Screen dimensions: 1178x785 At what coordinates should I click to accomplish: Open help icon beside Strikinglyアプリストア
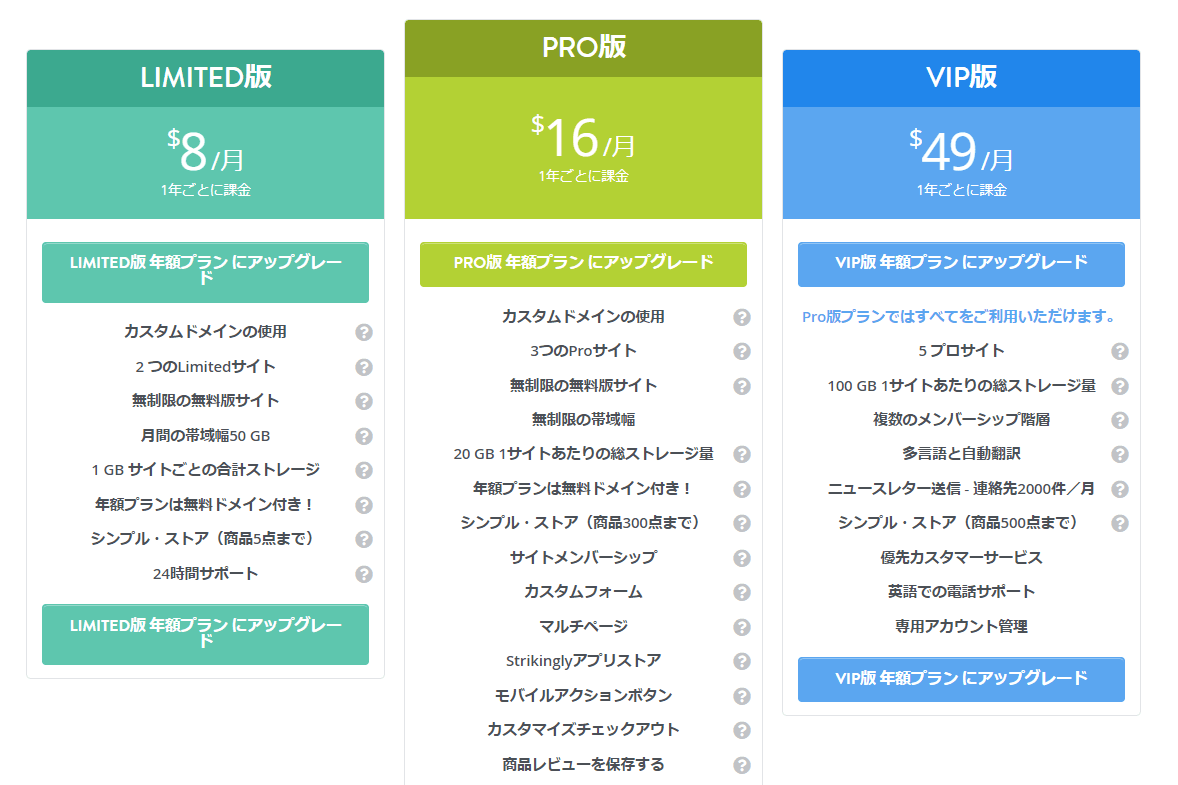(742, 661)
